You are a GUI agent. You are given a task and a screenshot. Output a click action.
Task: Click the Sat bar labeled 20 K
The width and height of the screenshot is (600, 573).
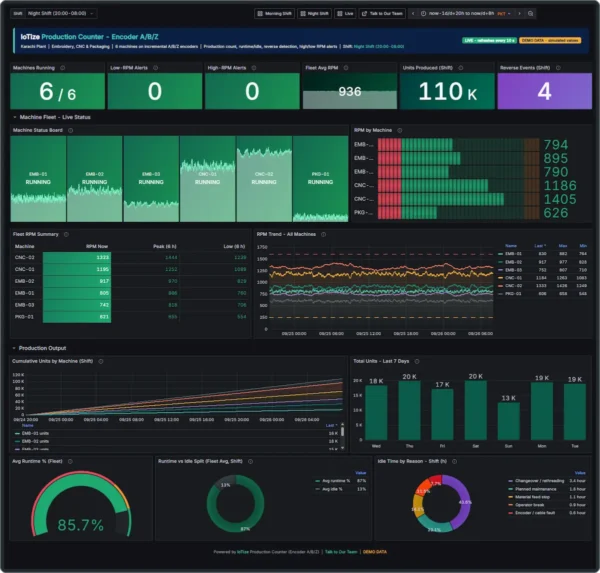pyautogui.click(x=476, y=410)
